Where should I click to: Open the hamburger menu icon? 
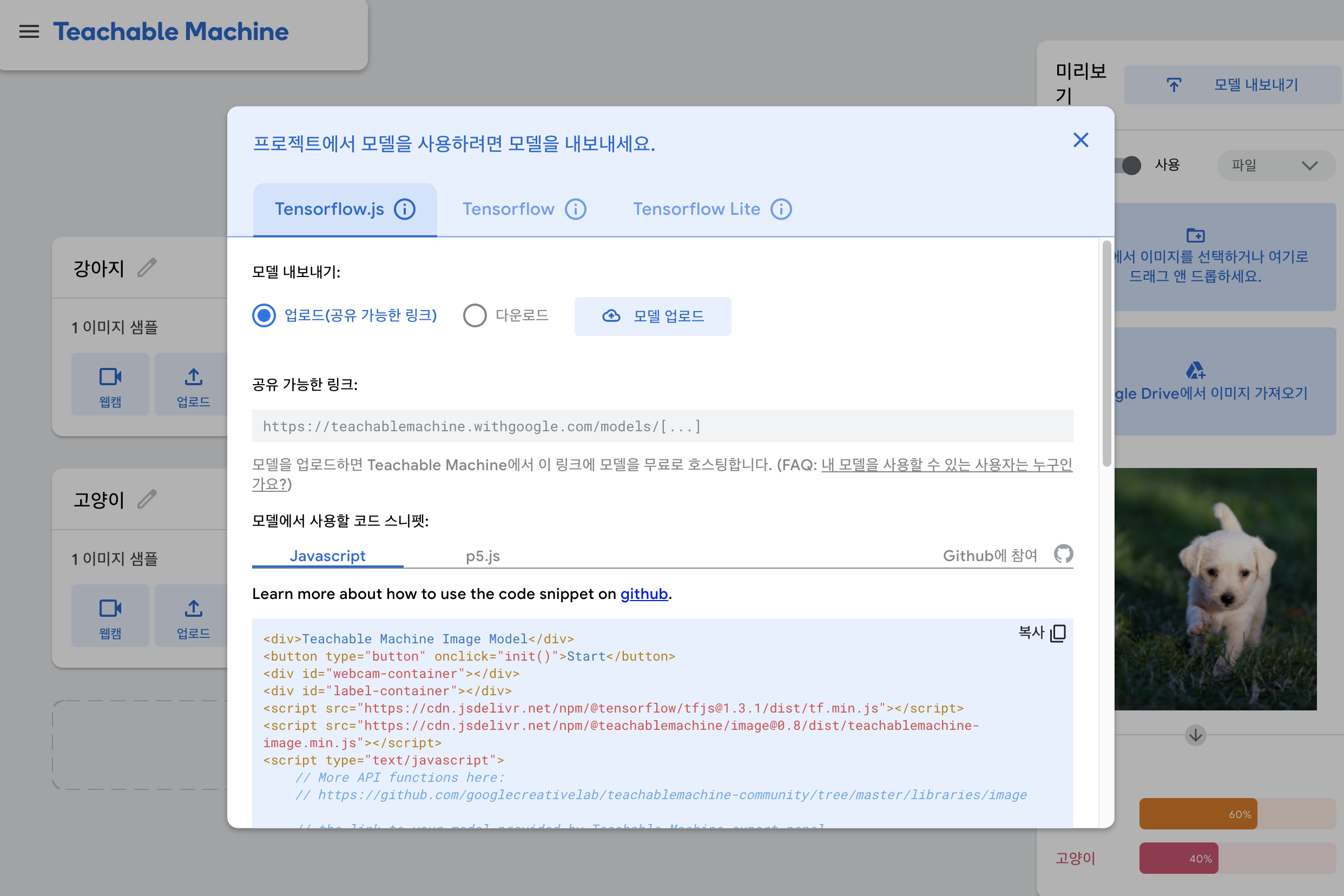pos(29,31)
